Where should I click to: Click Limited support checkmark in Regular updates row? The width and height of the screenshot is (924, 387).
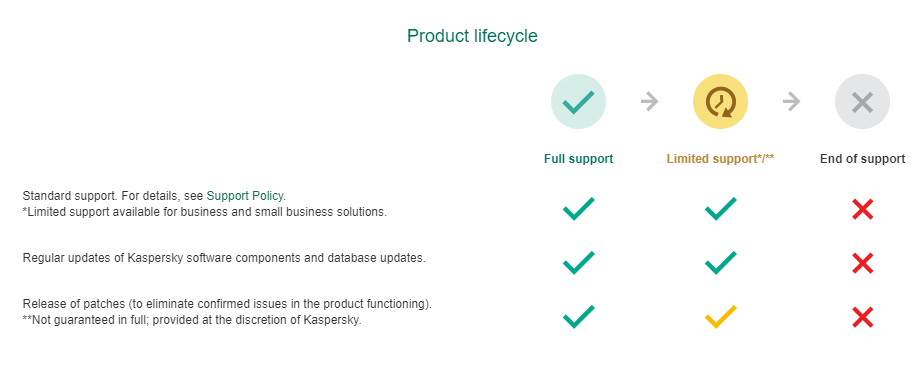[720, 263]
